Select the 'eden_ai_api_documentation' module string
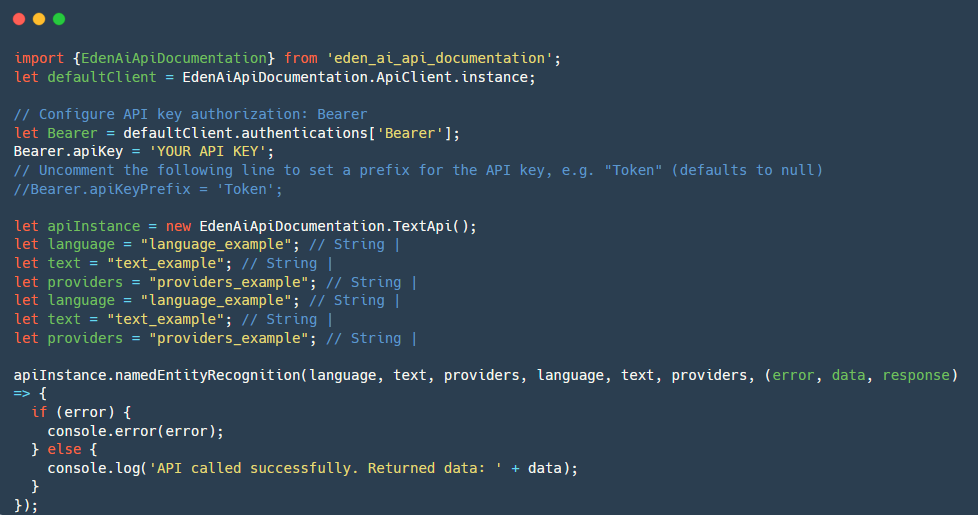 [x=440, y=58]
